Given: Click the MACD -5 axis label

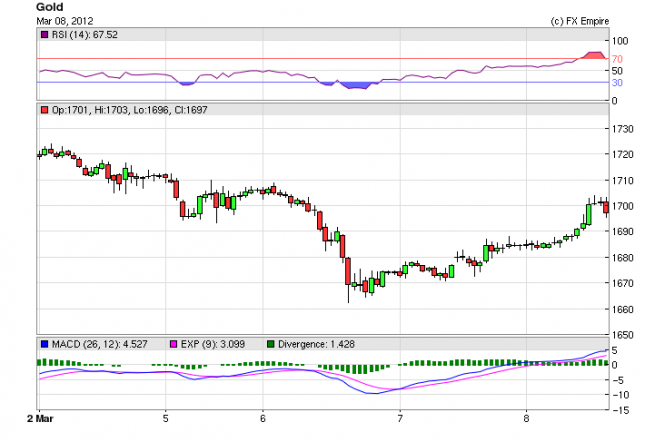Looking at the screenshot, I should click(618, 380).
